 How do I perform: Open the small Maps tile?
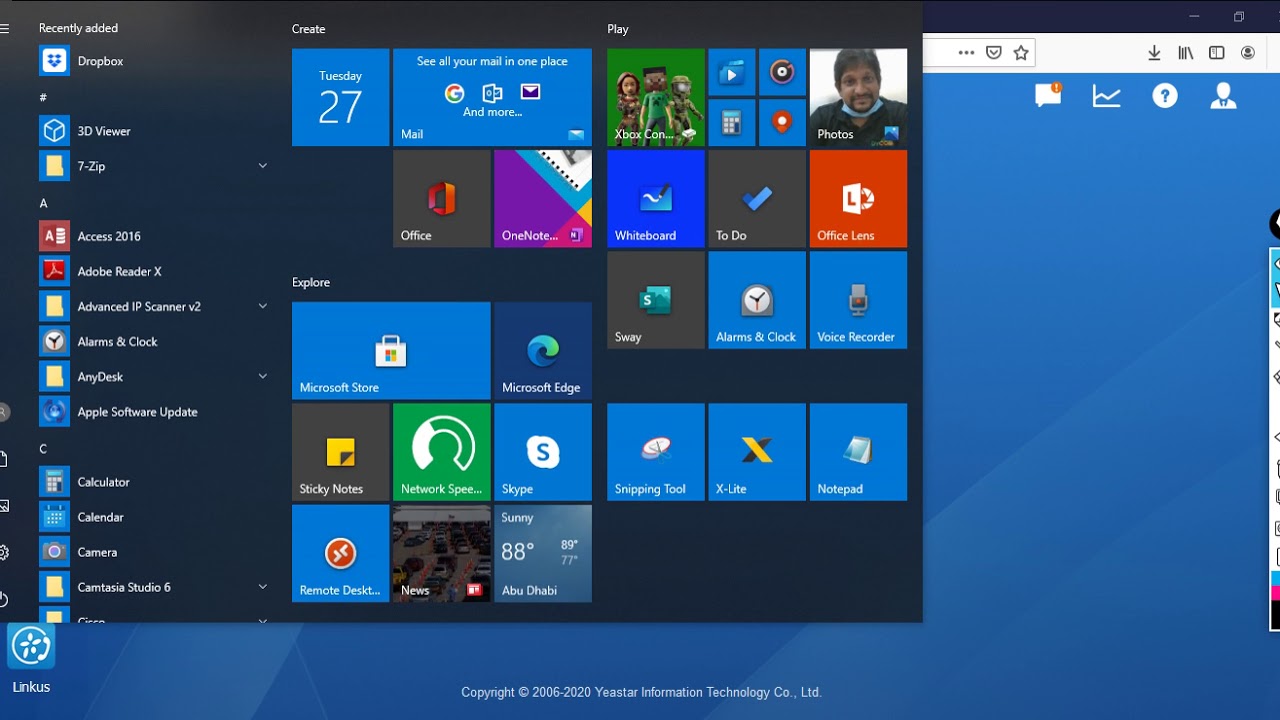pos(782,123)
